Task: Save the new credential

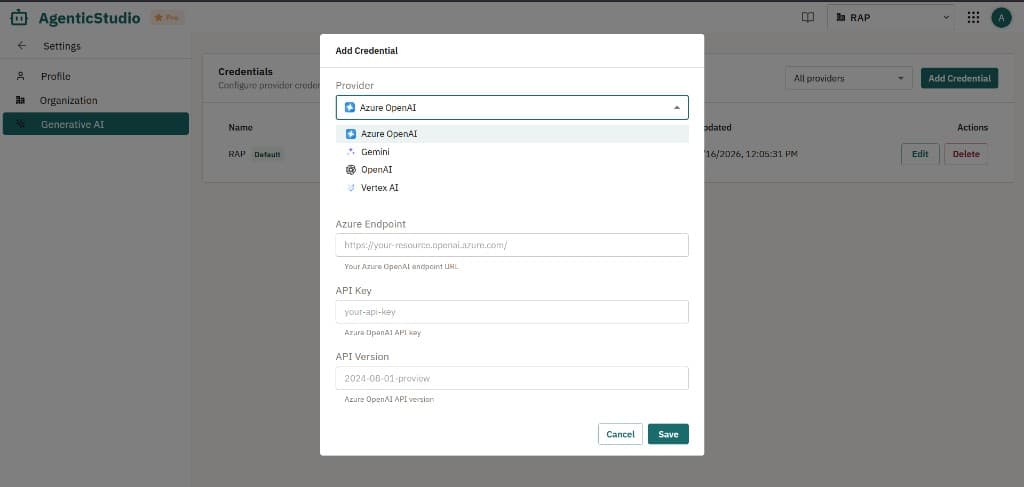Action: coord(668,434)
